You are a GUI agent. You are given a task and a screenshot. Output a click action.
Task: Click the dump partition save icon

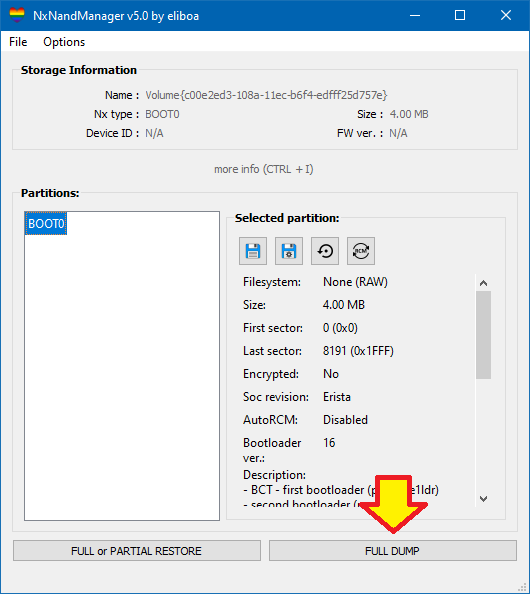[x=253, y=251]
